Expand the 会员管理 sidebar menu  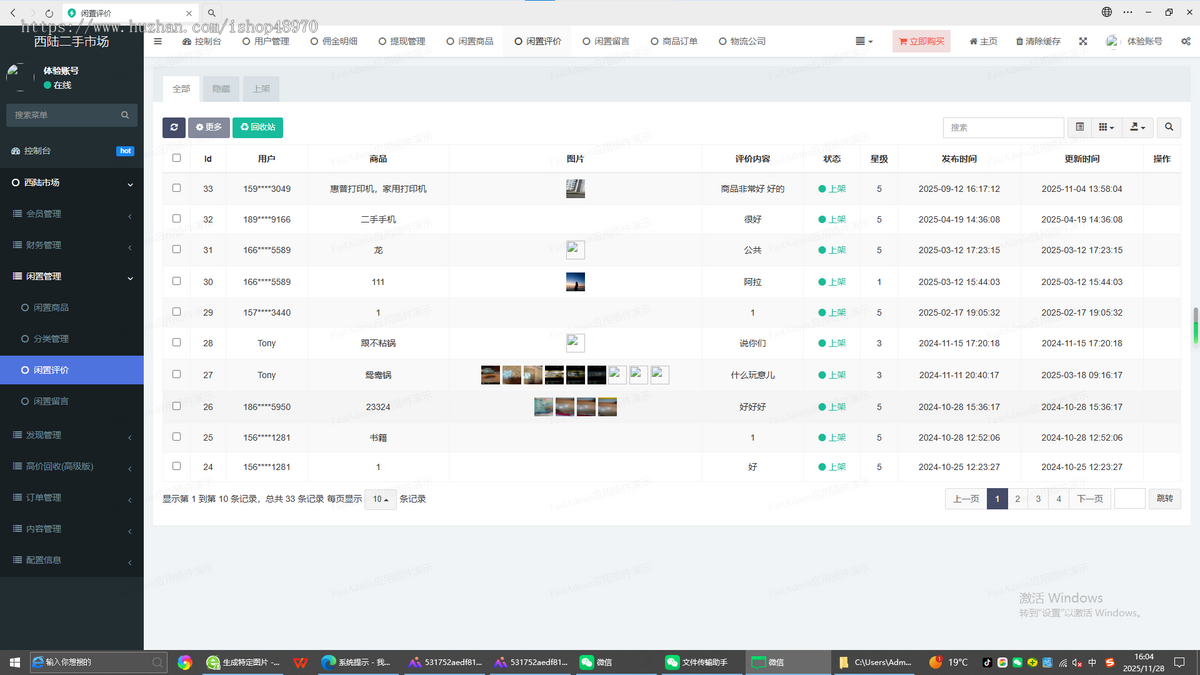[72, 214]
